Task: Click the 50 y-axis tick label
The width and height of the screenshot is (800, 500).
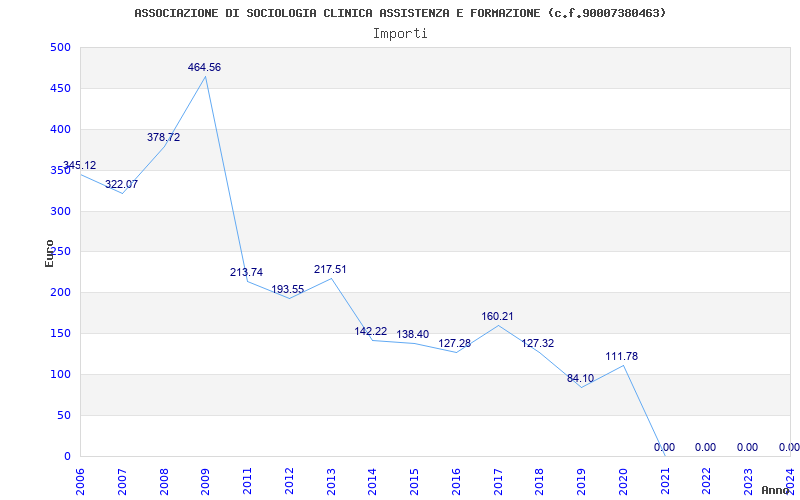Action: click(x=64, y=415)
